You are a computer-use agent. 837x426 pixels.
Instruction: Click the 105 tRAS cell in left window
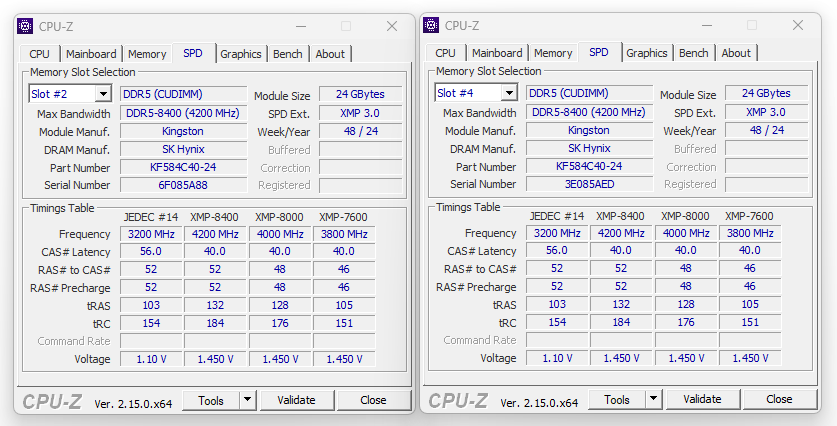click(344, 305)
